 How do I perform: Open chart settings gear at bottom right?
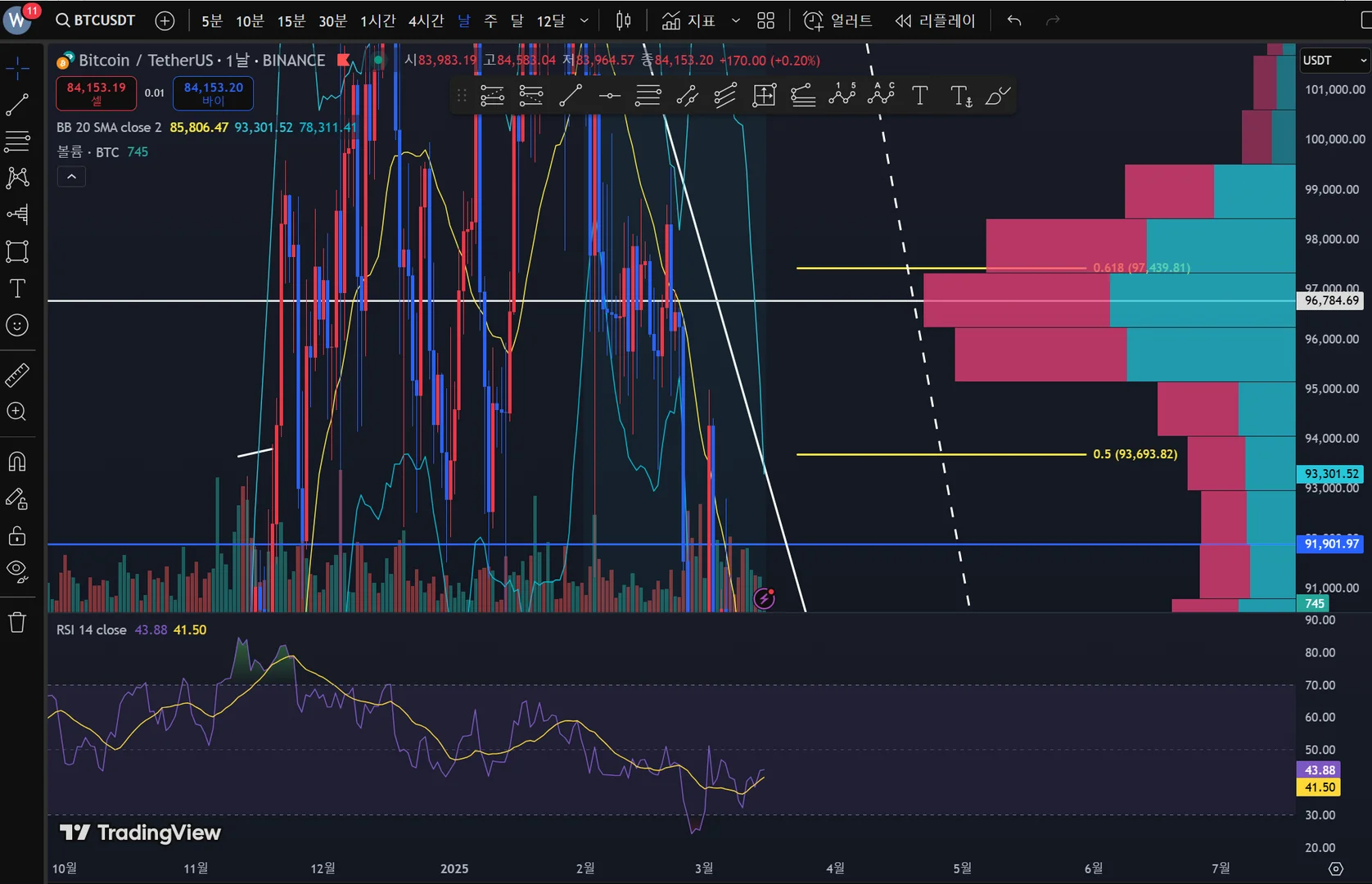coord(1336,868)
